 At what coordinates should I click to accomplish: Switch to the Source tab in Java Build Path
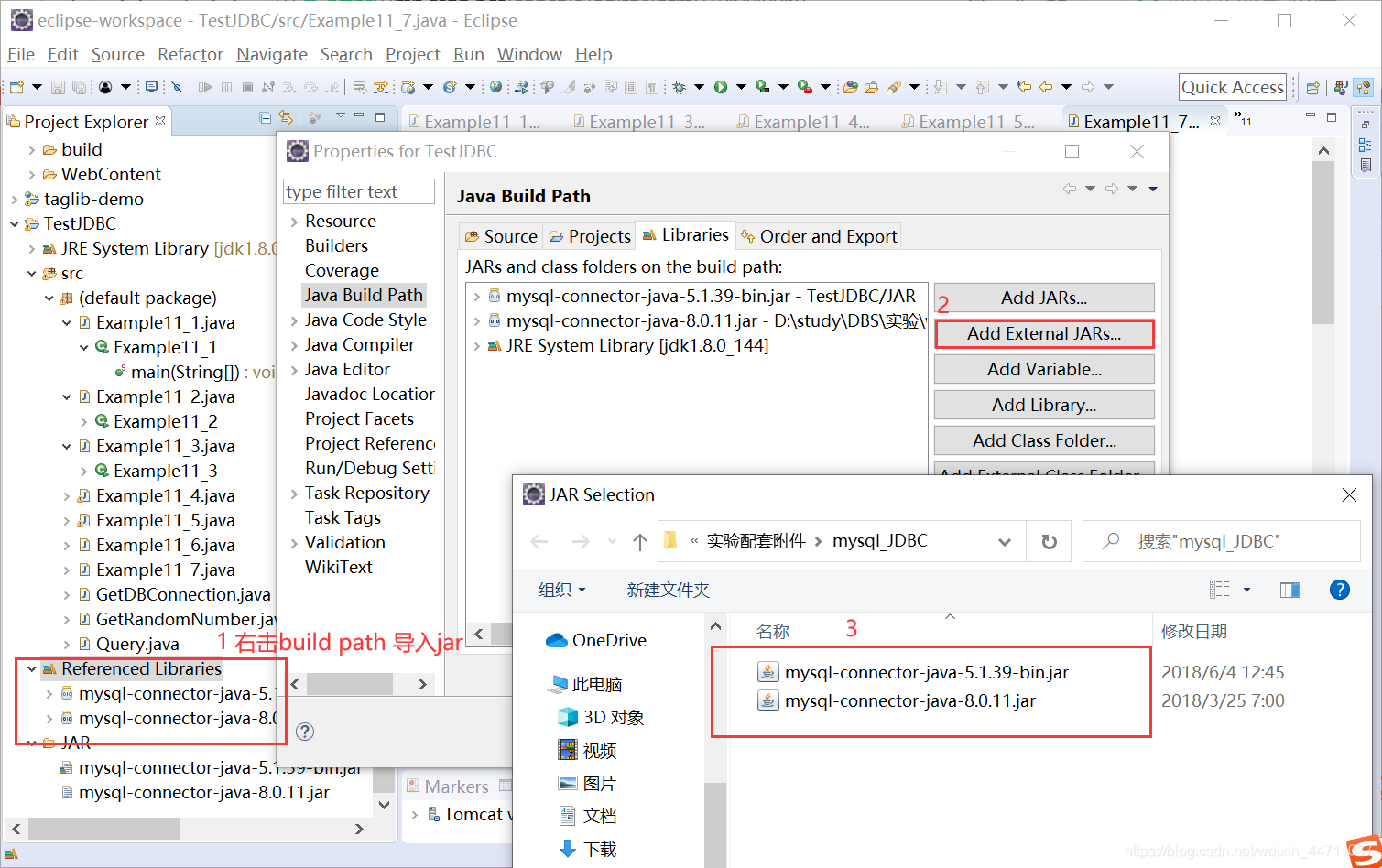point(501,236)
